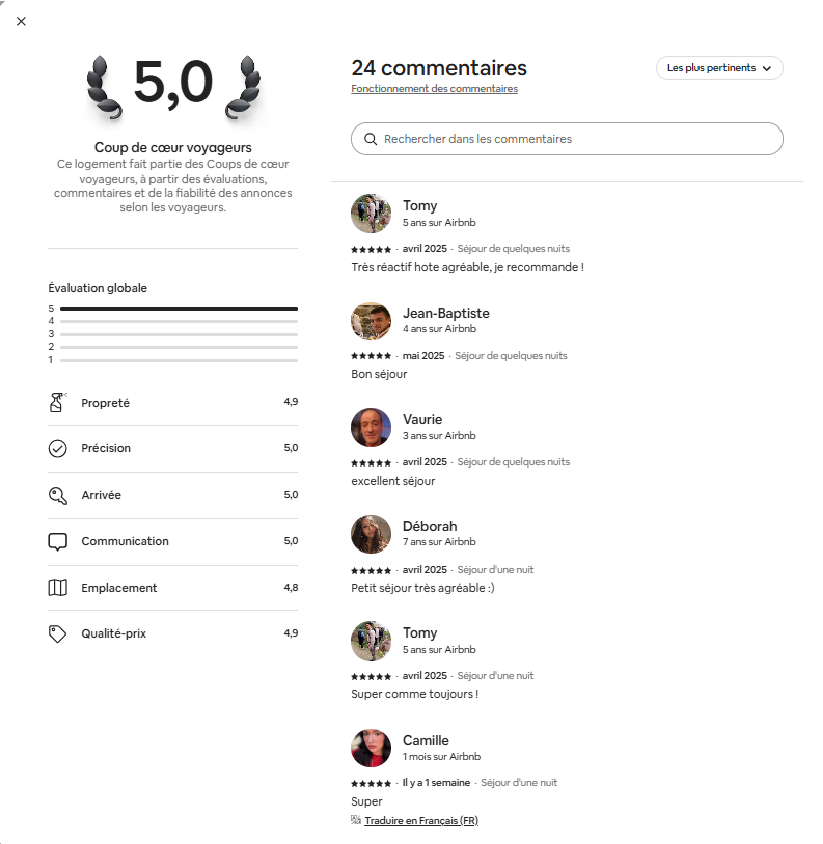Click the Précision checkmark circle icon
This screenshot has height=844, width=823.
58,448
